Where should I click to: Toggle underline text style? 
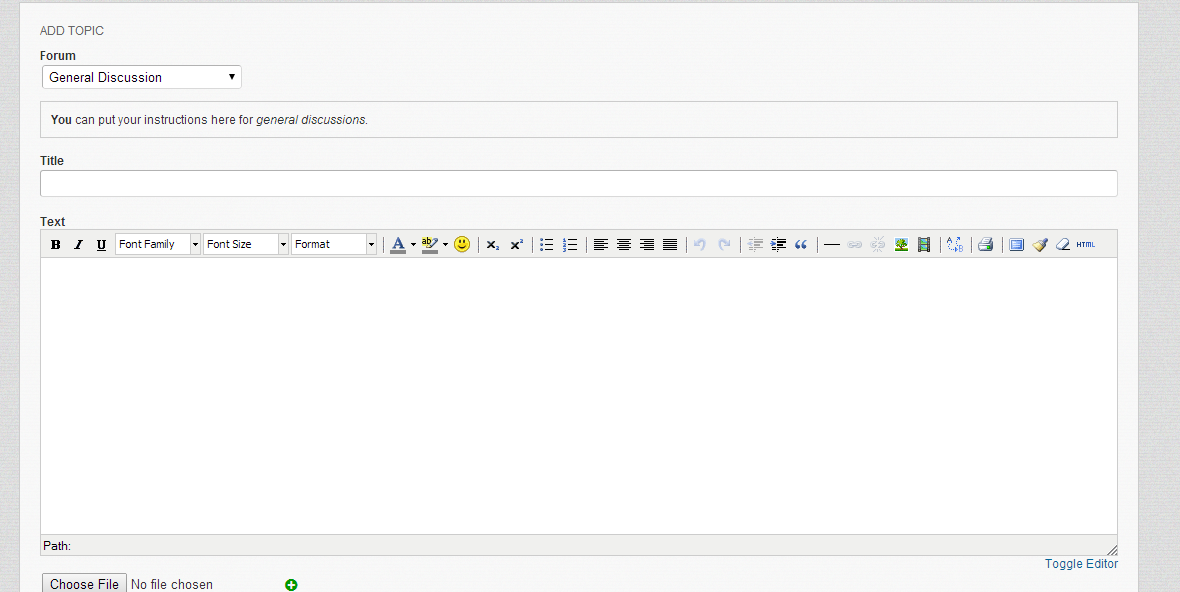point(101,245)
